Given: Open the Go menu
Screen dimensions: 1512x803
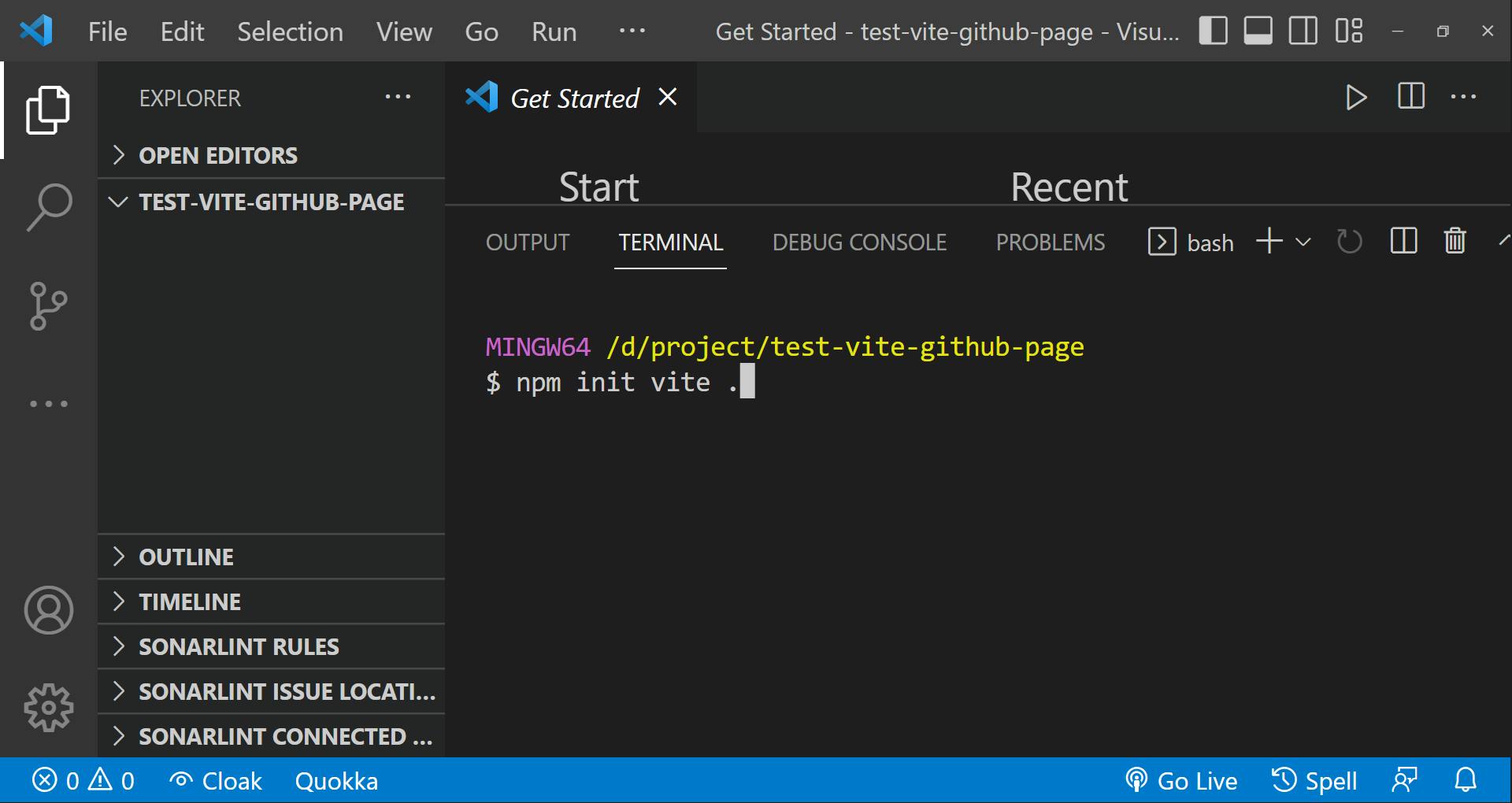Looking at the screenshot, I should 481,31.
